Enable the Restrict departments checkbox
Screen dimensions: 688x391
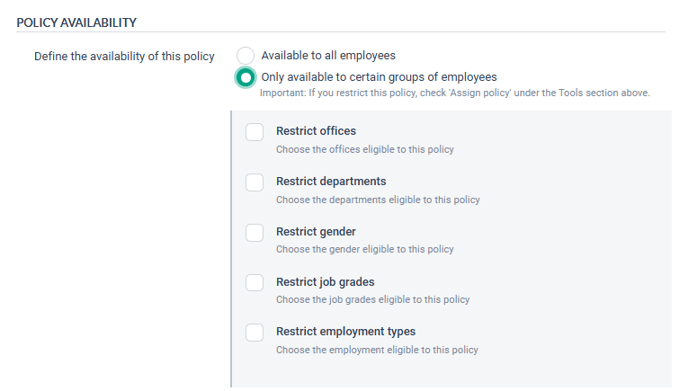(254, 182)
